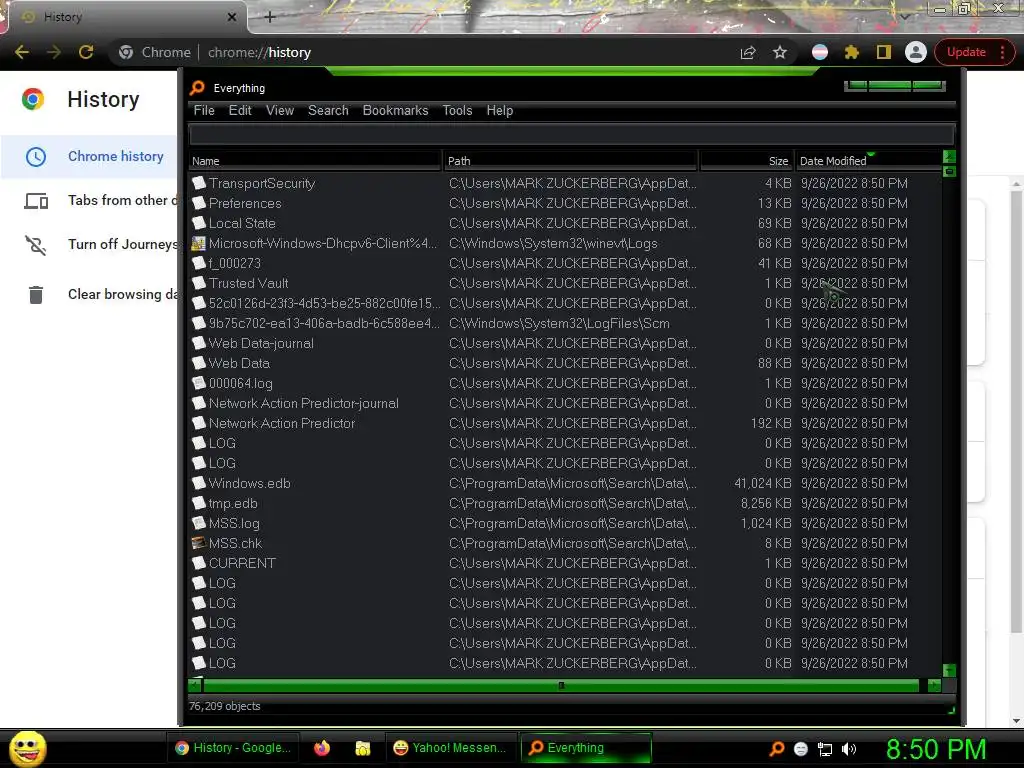
Task: Click the Everything vertical scrollbar up arrow
Action: [949, 156]
